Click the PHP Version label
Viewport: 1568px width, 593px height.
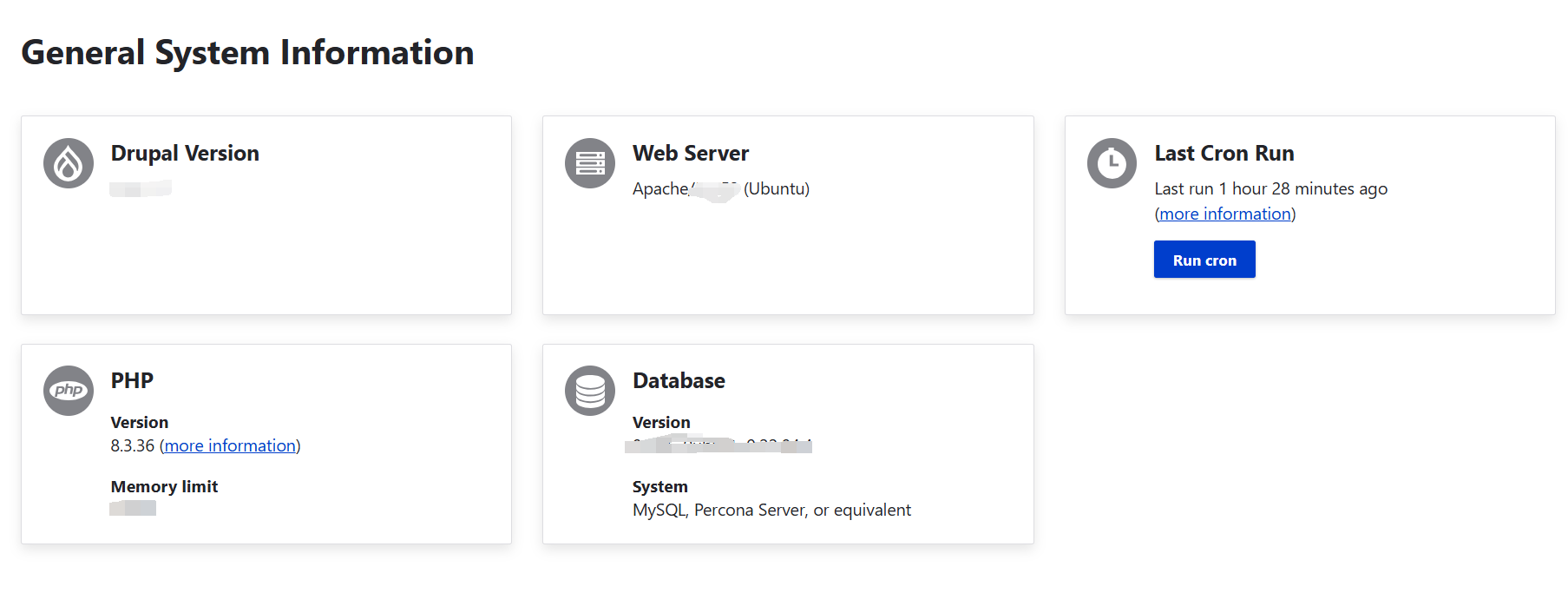140,423
